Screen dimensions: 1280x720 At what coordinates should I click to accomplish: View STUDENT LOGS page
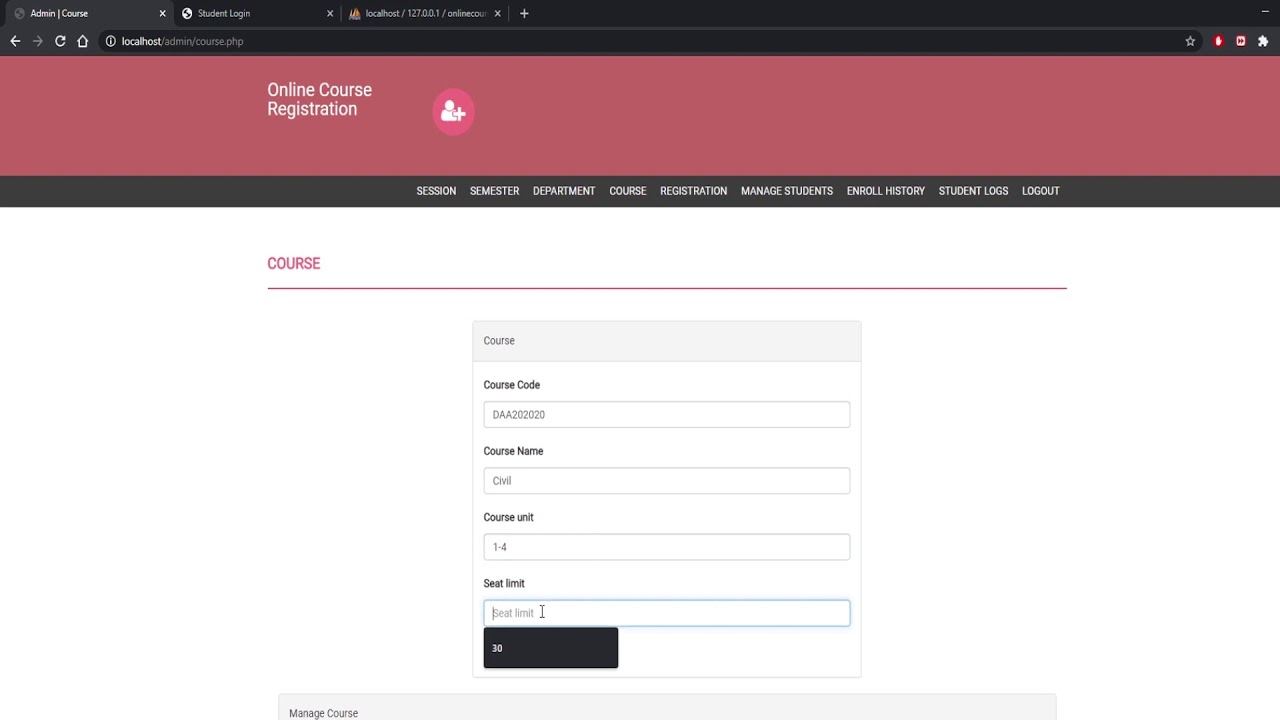click(973, 191)
